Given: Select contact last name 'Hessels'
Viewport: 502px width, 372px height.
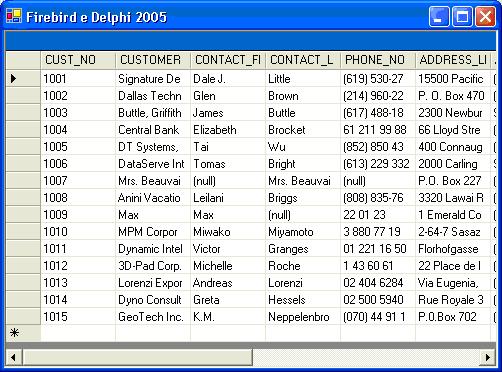Looking at the screenshot, I should (x=303, y=300).
